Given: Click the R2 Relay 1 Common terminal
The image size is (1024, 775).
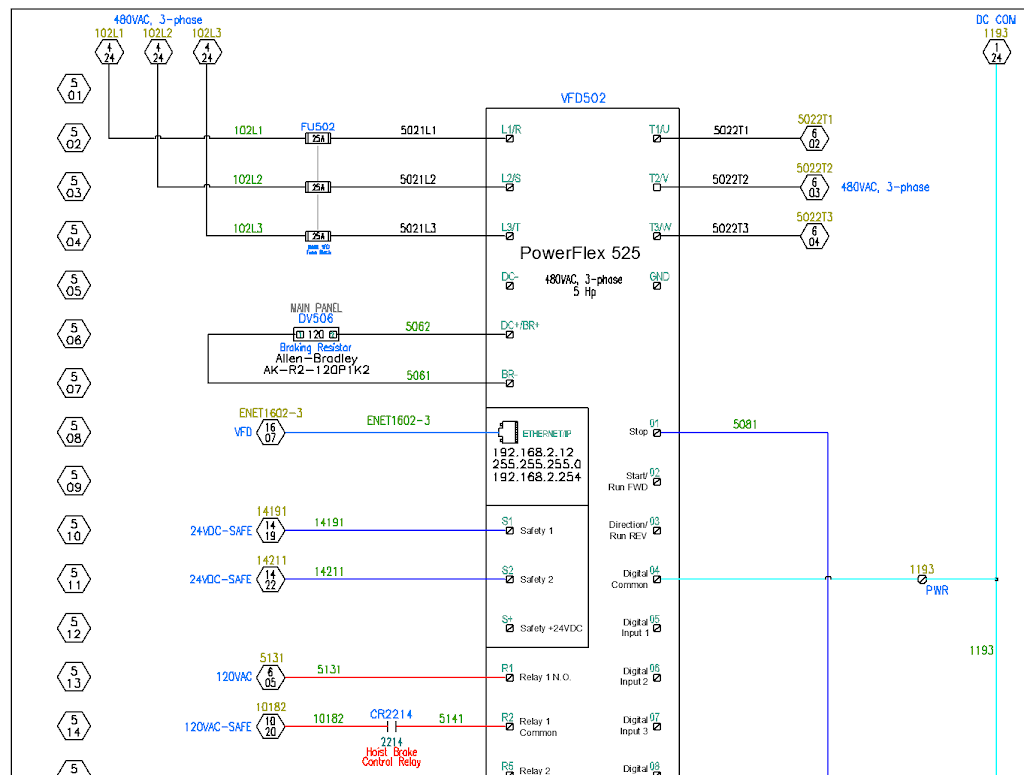Looking at the screenshot, I should tap(510, 726).
